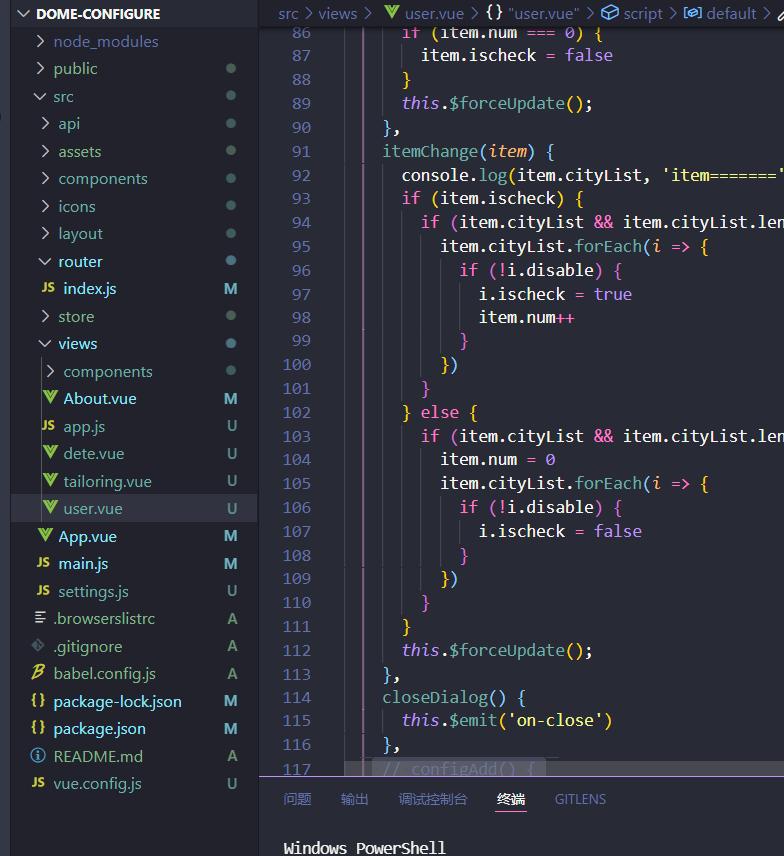Screen dimensions: 784x856
Task: Click the JS icon of main.js
Action: coord(43,563)
